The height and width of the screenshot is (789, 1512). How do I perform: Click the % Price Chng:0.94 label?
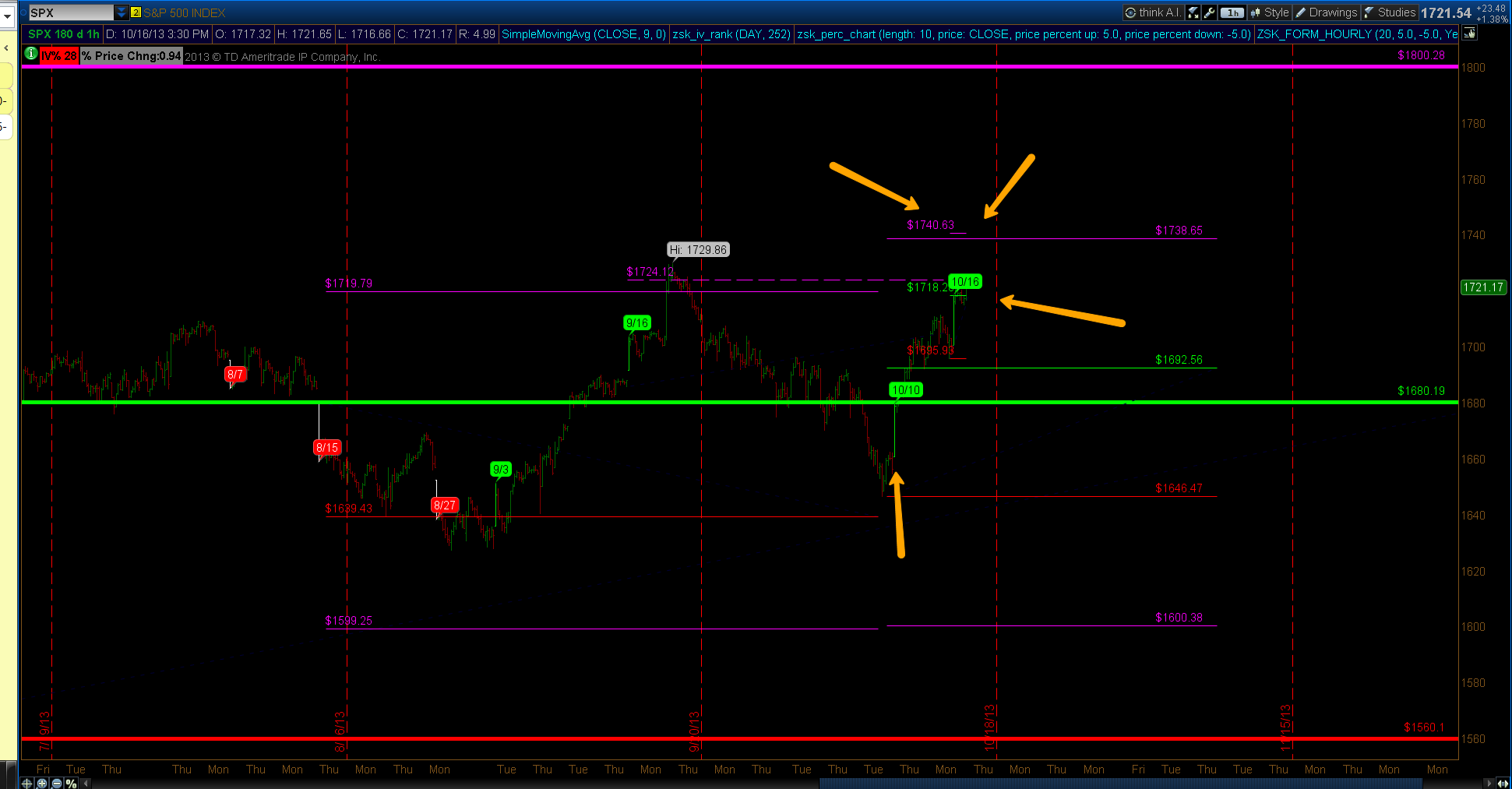pos(131,55)
